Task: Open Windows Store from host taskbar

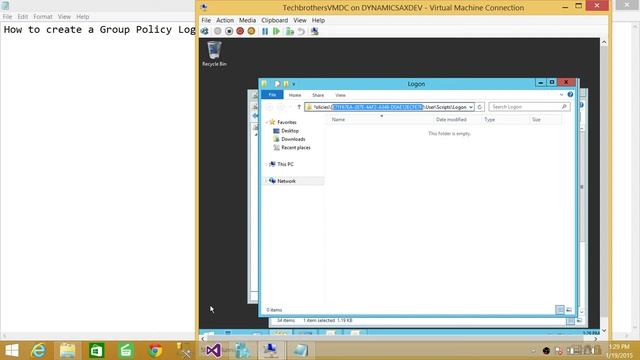Action: (97, 351)
